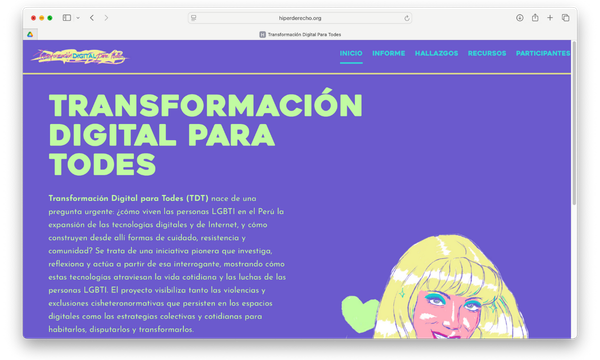600x360 pixels.
Task: Open the pinned Google Drive tab
Action: pyautogui.click(x=30, y=34)
